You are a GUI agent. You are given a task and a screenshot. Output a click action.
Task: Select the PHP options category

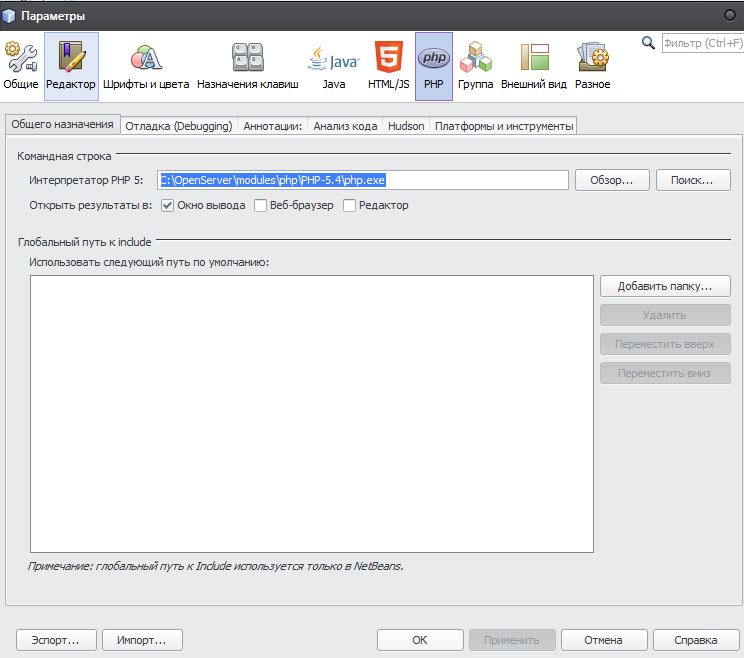[433, 66]
